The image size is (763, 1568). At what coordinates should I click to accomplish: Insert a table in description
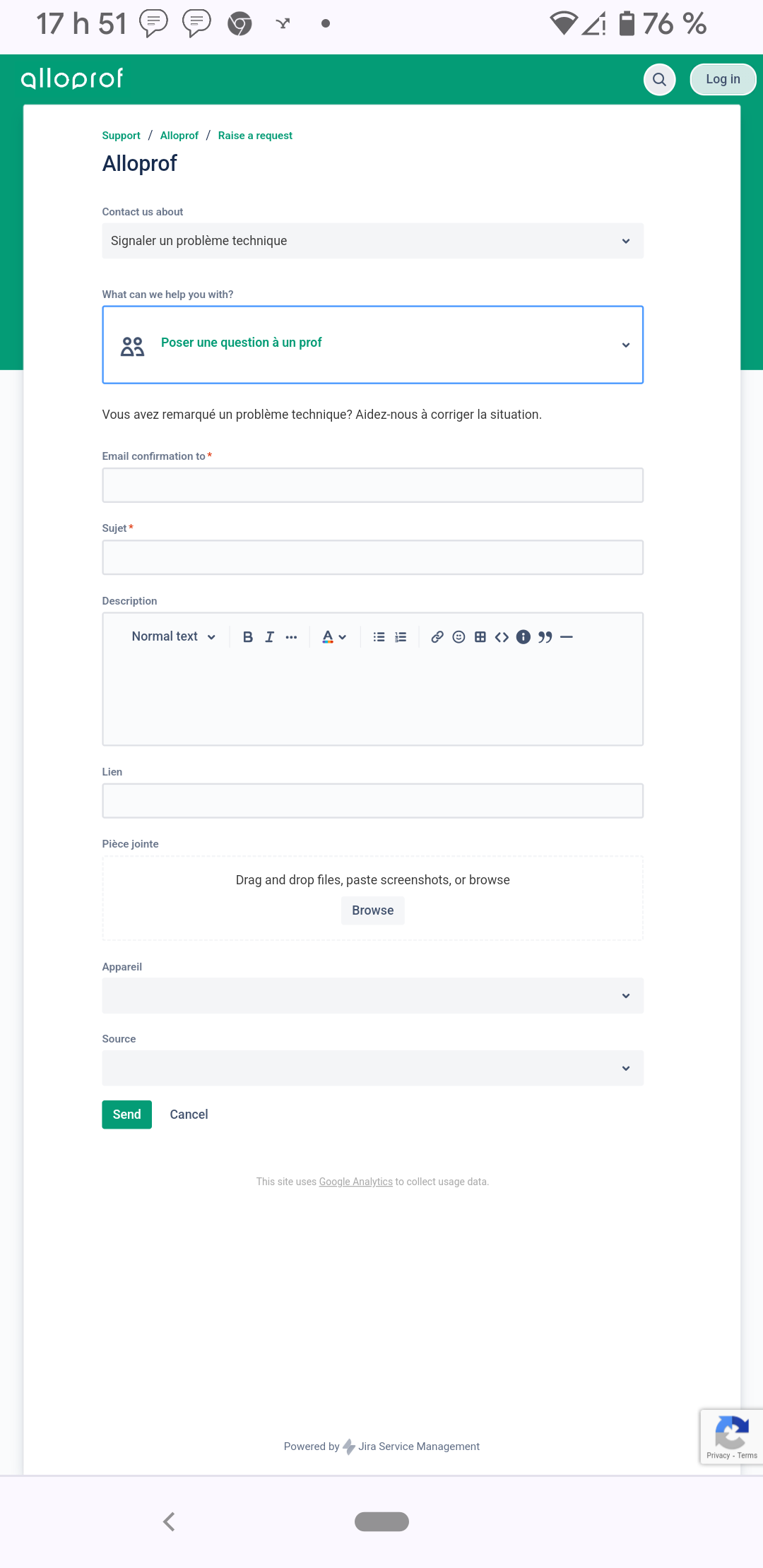(x=480, y=637)
